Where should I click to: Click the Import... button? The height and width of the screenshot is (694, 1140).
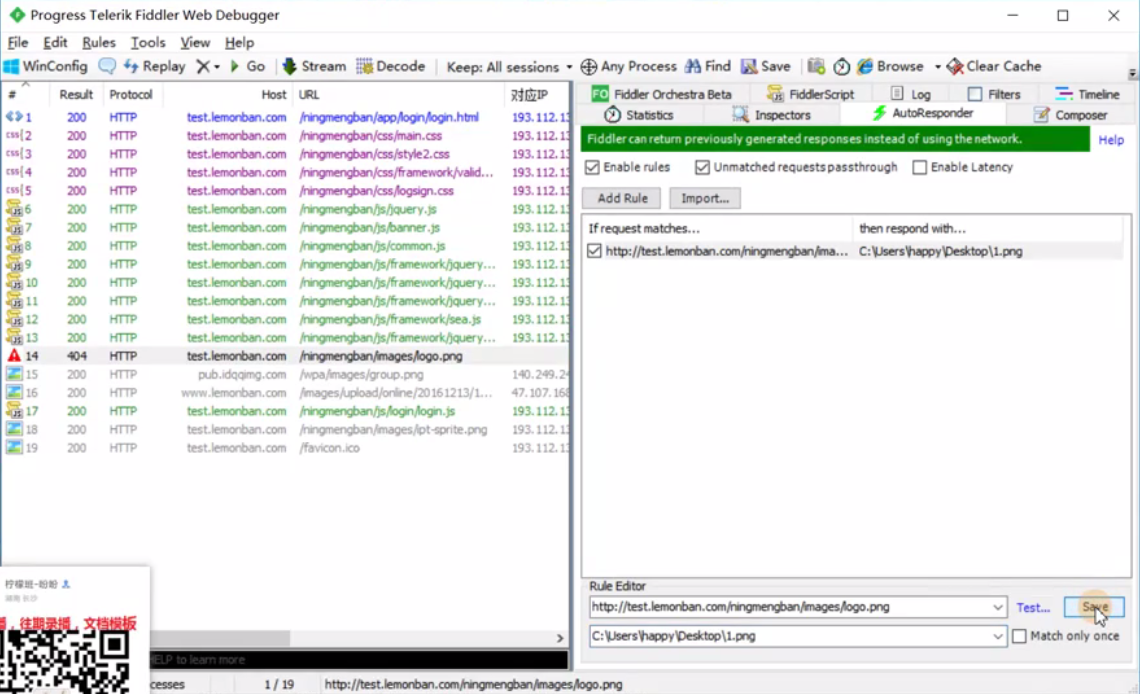coord(705,198)
